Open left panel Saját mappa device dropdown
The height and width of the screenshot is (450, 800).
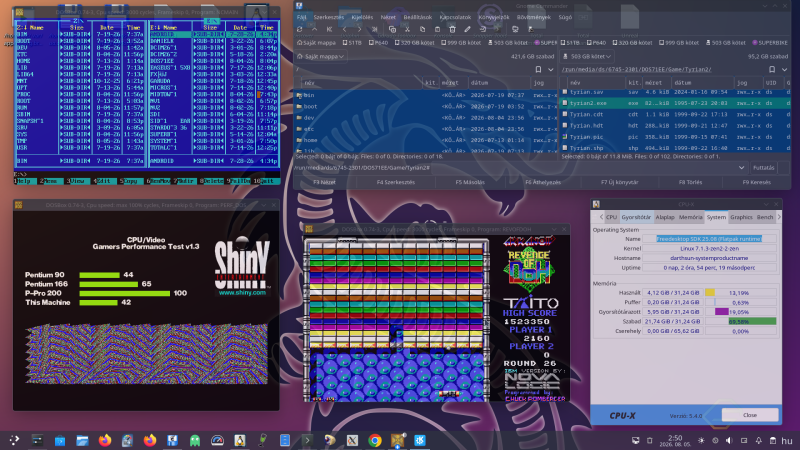(x=320, y=57)
